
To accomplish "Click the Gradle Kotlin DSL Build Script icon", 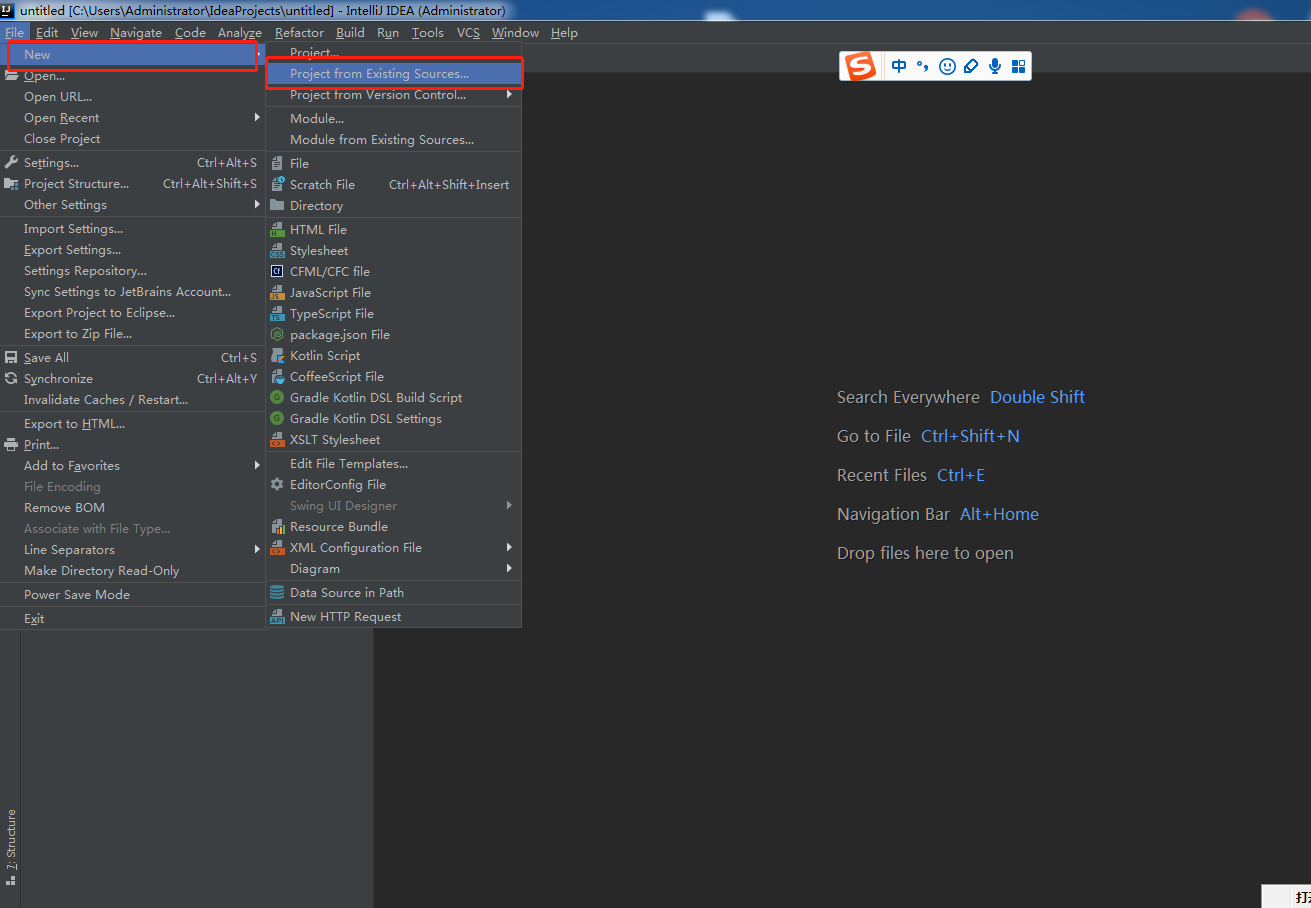I will (277, 398).
